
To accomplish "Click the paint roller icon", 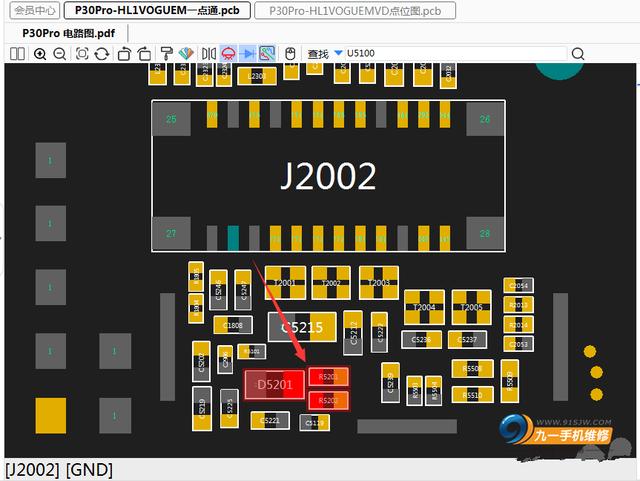I will pyautogui.click(x=167, y=53).
